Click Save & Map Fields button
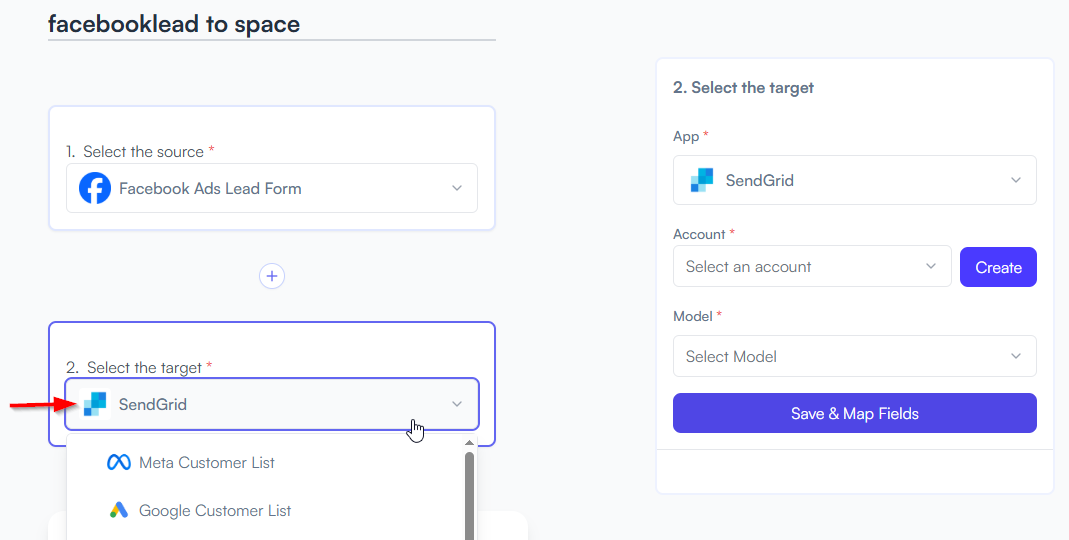The height and width of the screenshot is (540, 1069). tap(854, 413)
